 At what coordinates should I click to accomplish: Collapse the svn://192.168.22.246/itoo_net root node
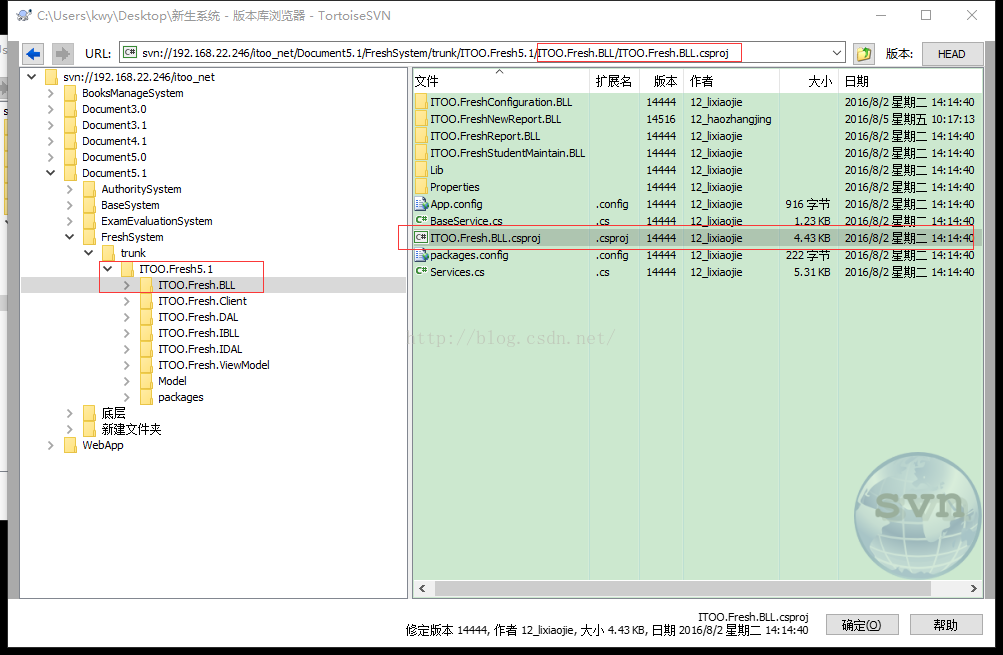click(31, 77)
